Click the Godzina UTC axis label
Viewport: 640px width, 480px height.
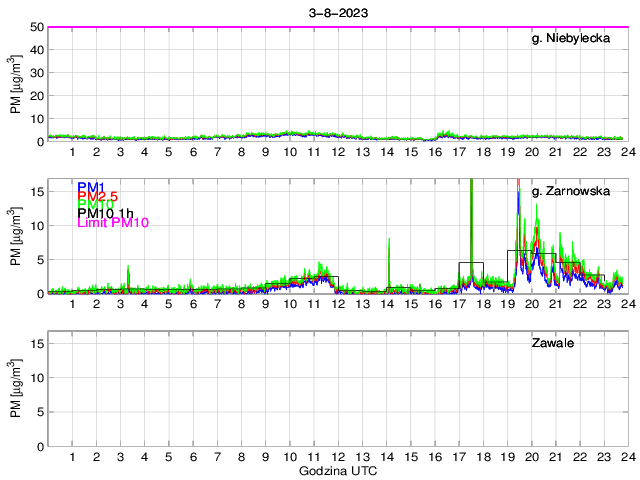[338, 470]
